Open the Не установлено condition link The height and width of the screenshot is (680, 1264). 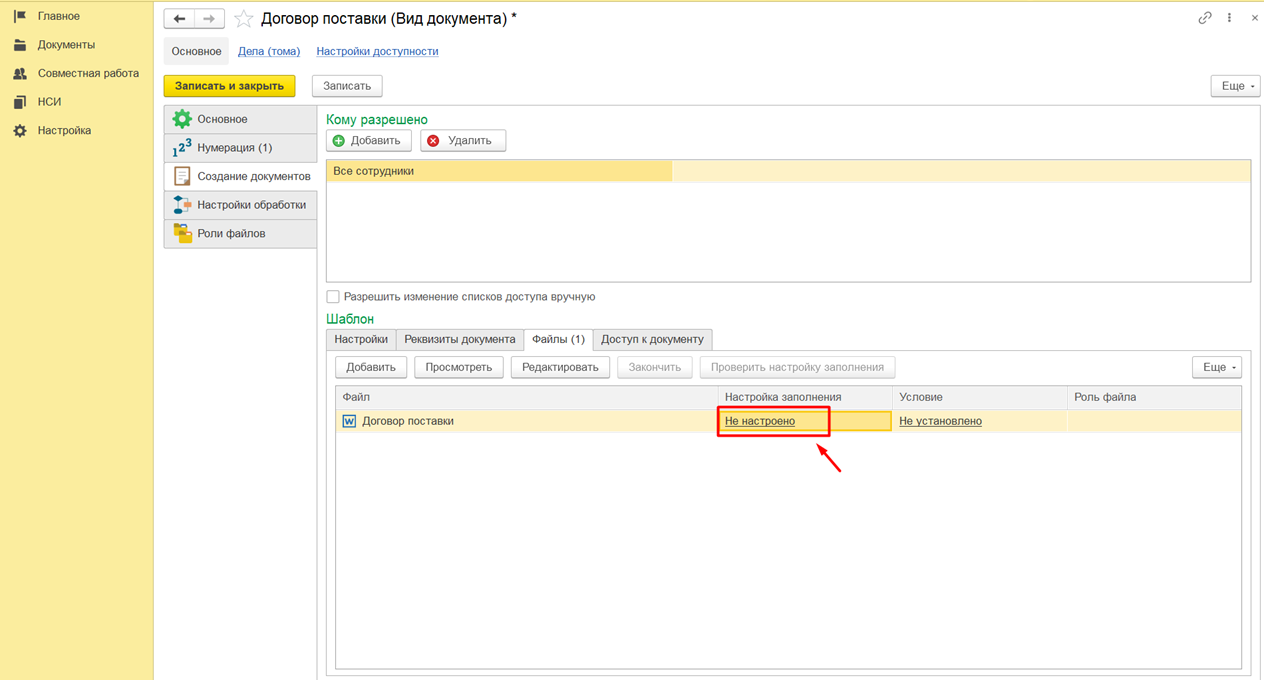click(x=940, y=421)
